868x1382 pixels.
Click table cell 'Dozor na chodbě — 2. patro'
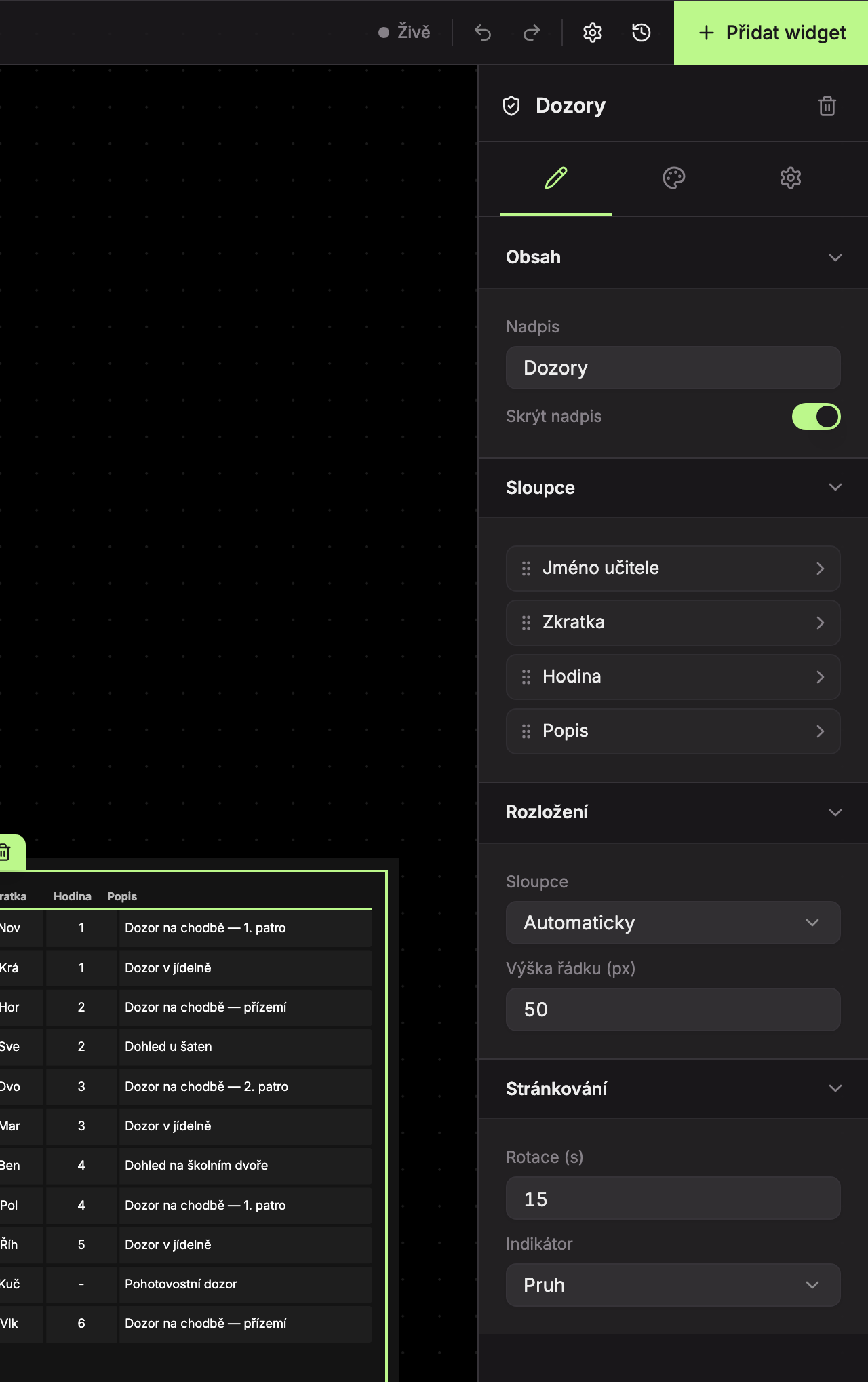(245, 1087)
